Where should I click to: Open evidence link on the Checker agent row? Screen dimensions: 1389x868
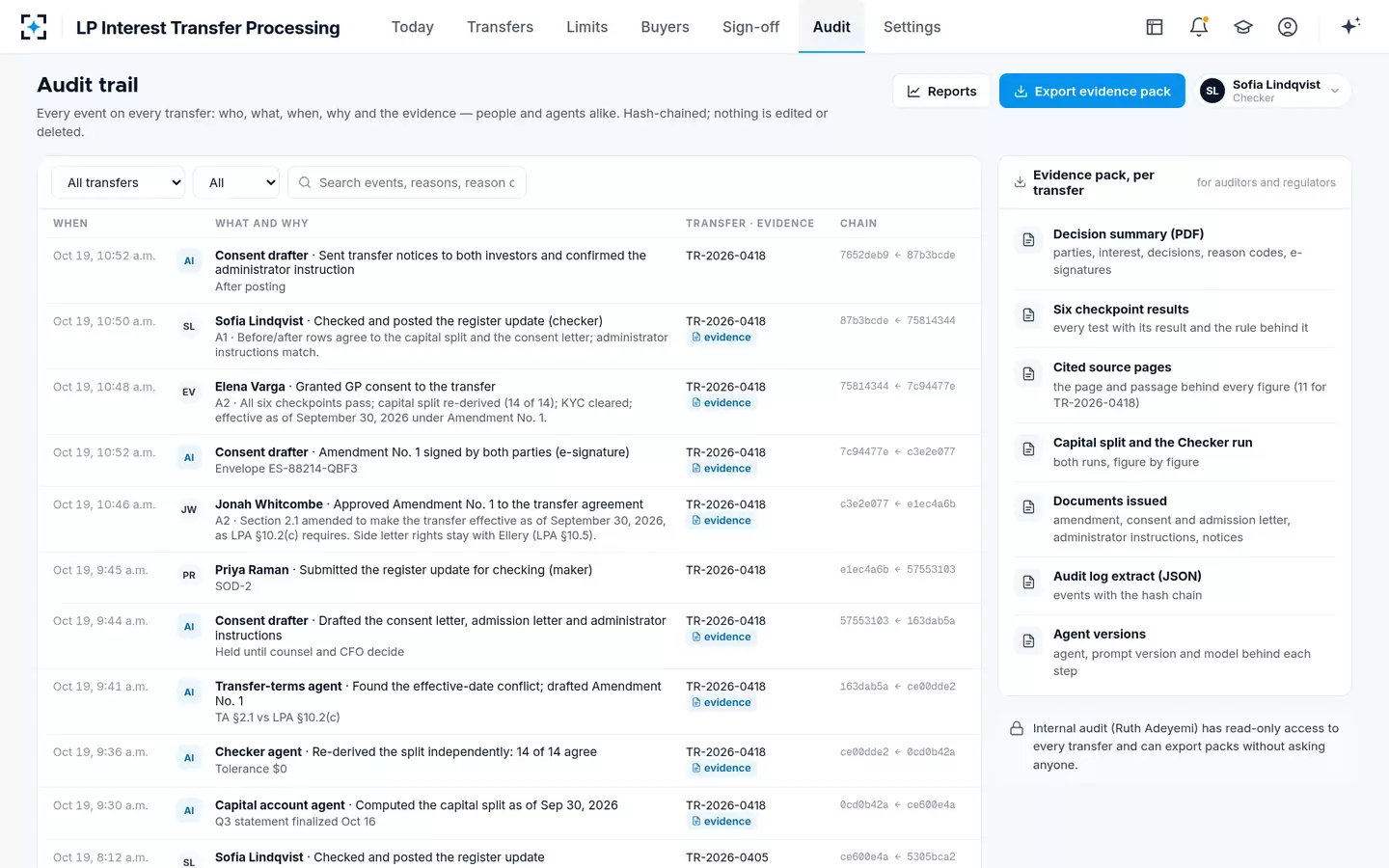pyautogui.click(x=722, y=769)
